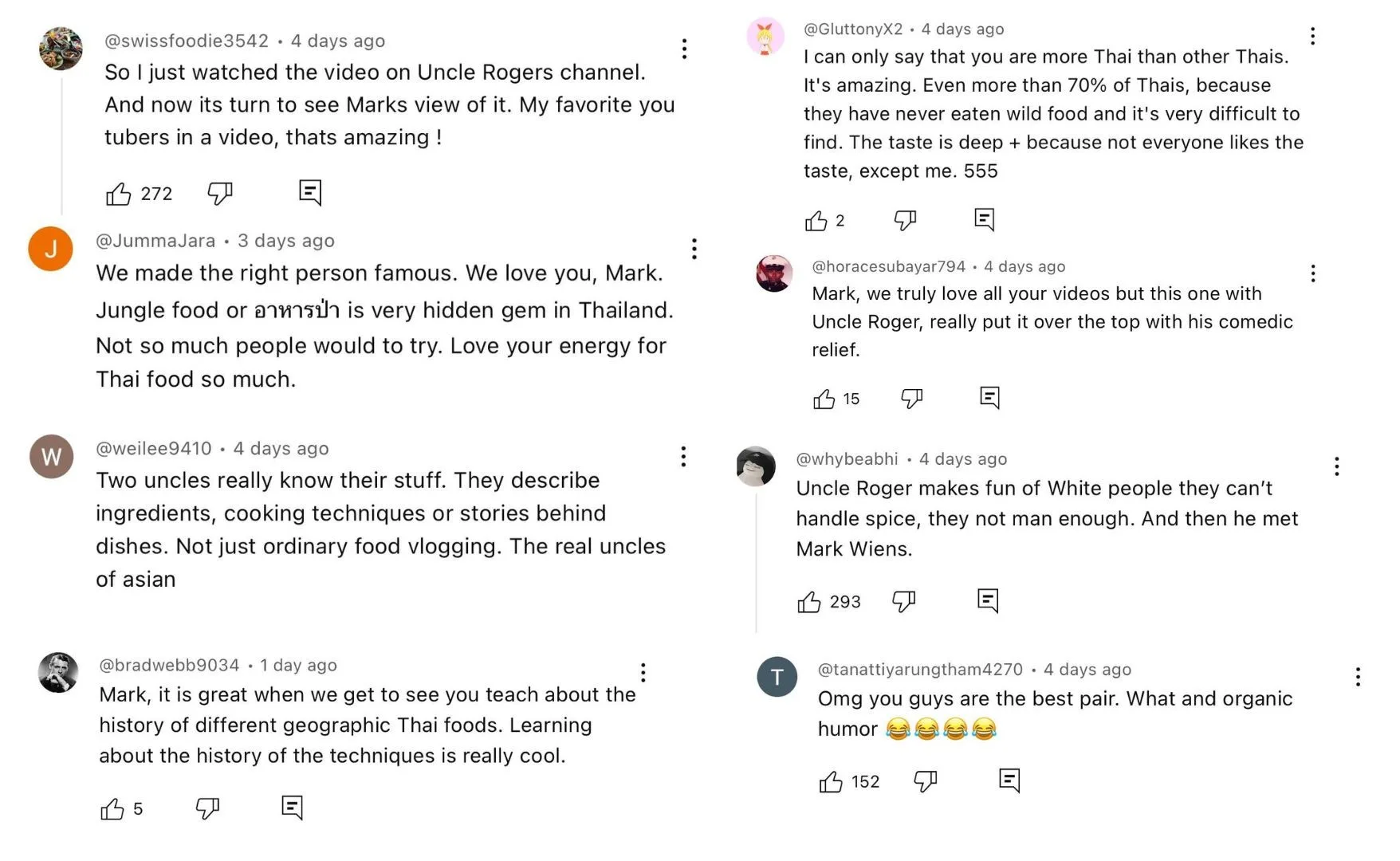Click the orange J profile avatar
The width and height of the screenshot is (1400, 861).
(50, 249)
